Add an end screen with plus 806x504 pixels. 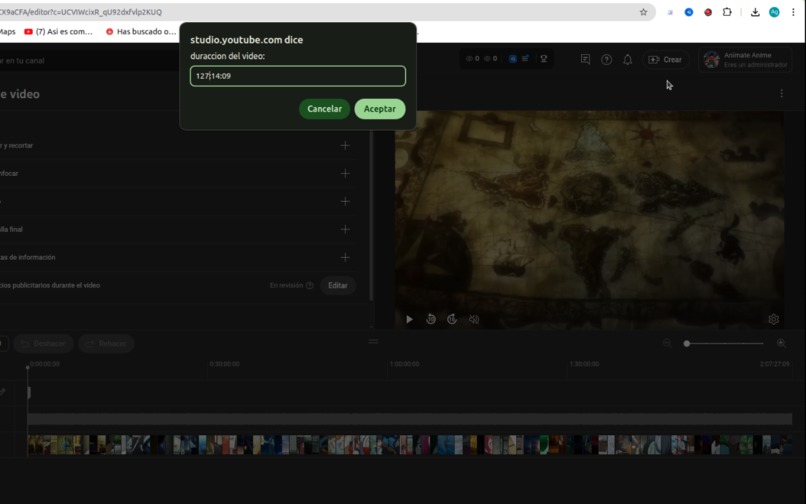(345, 229)
